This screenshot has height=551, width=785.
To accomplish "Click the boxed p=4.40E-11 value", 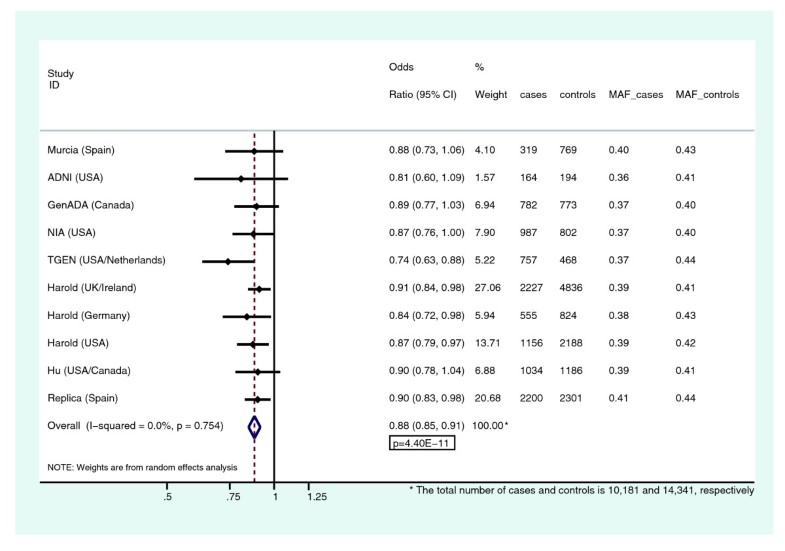I will (422, 443).
